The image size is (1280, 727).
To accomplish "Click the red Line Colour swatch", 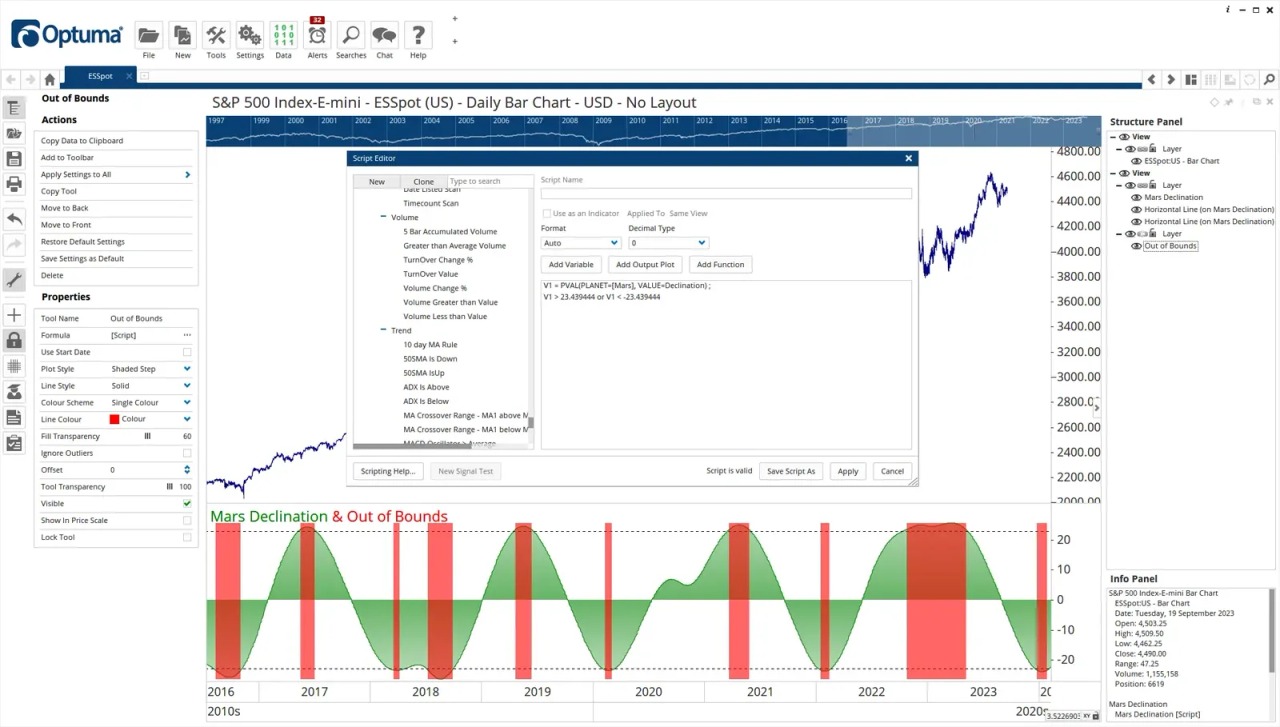I will (x=114, y=419).
